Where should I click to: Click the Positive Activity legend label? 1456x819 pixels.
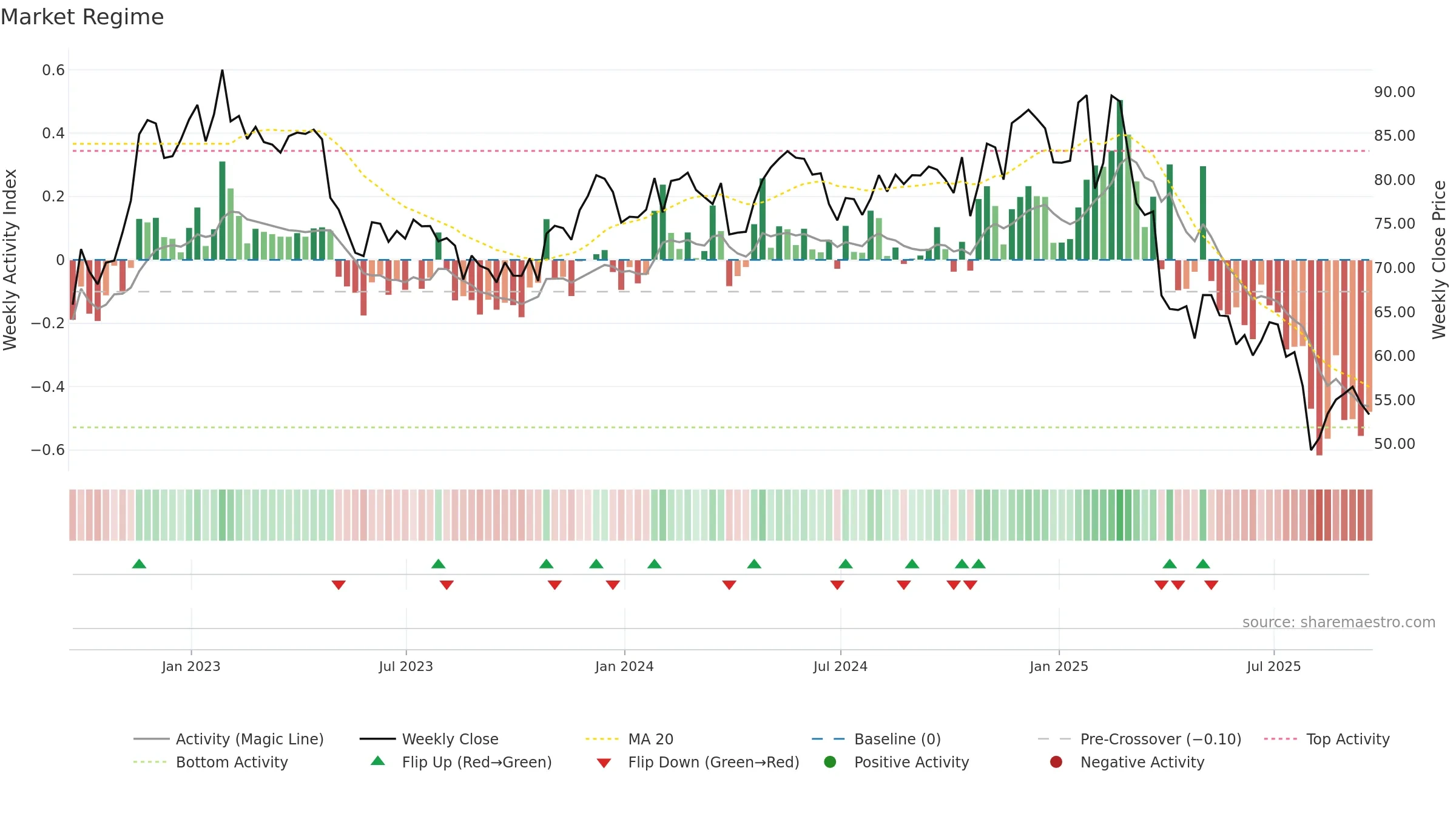pos(912,762)
